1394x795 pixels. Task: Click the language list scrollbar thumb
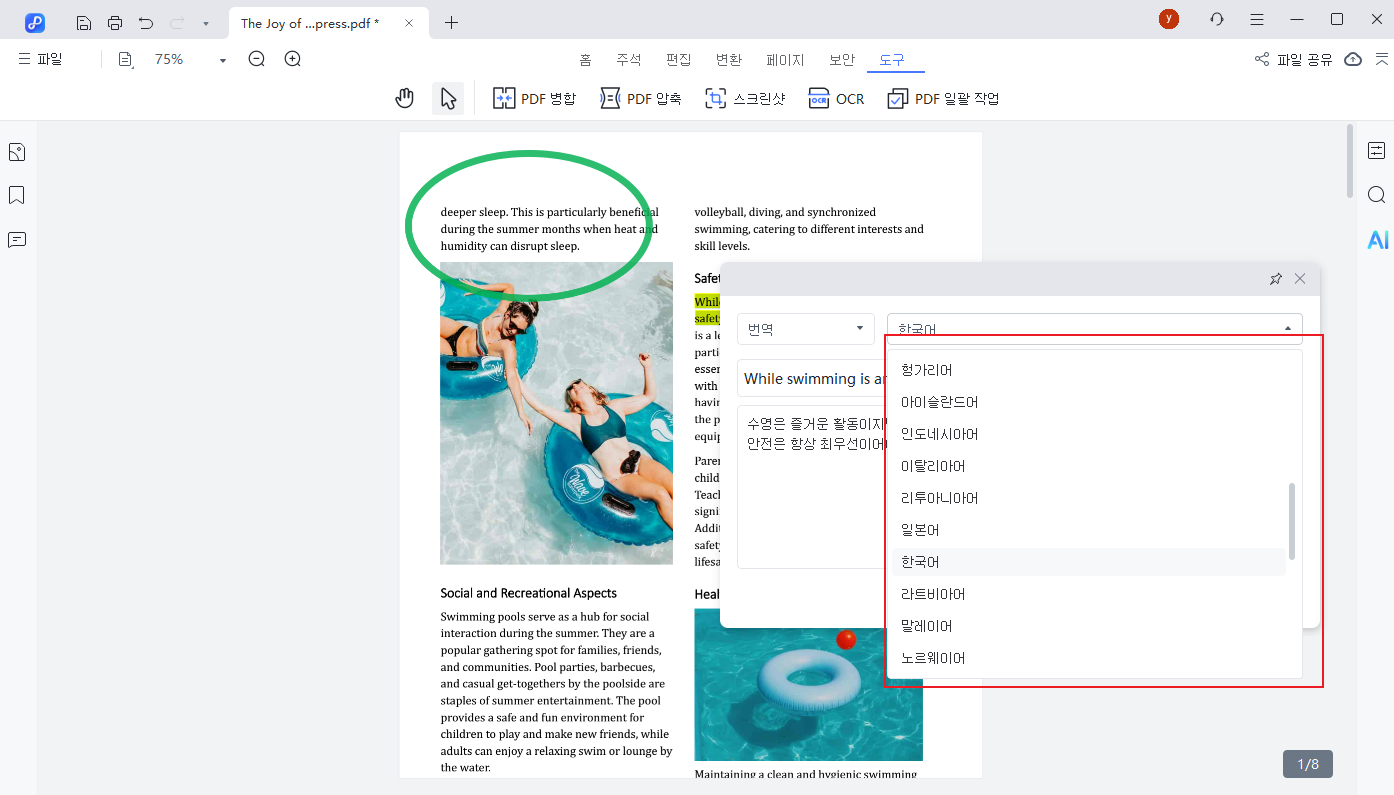point(1292,520)
